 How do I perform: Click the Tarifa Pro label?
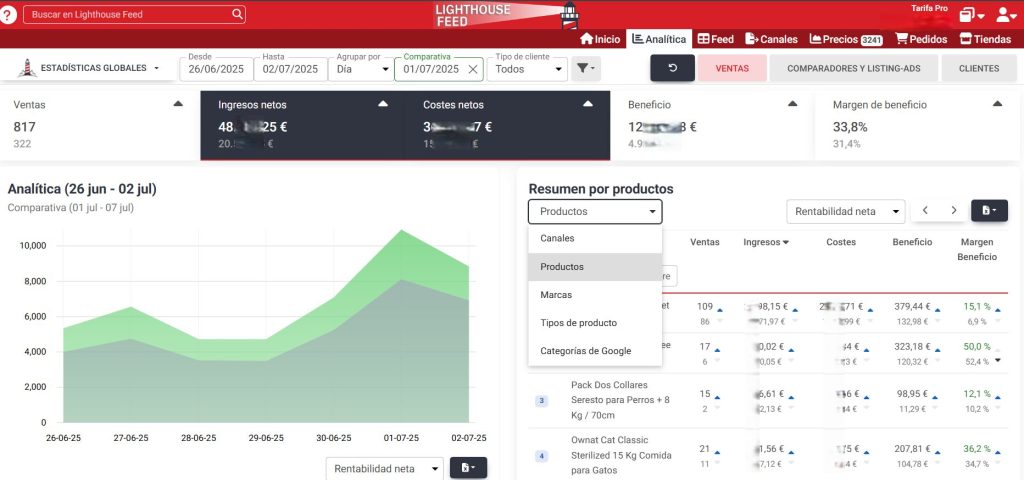coord(929,8)
